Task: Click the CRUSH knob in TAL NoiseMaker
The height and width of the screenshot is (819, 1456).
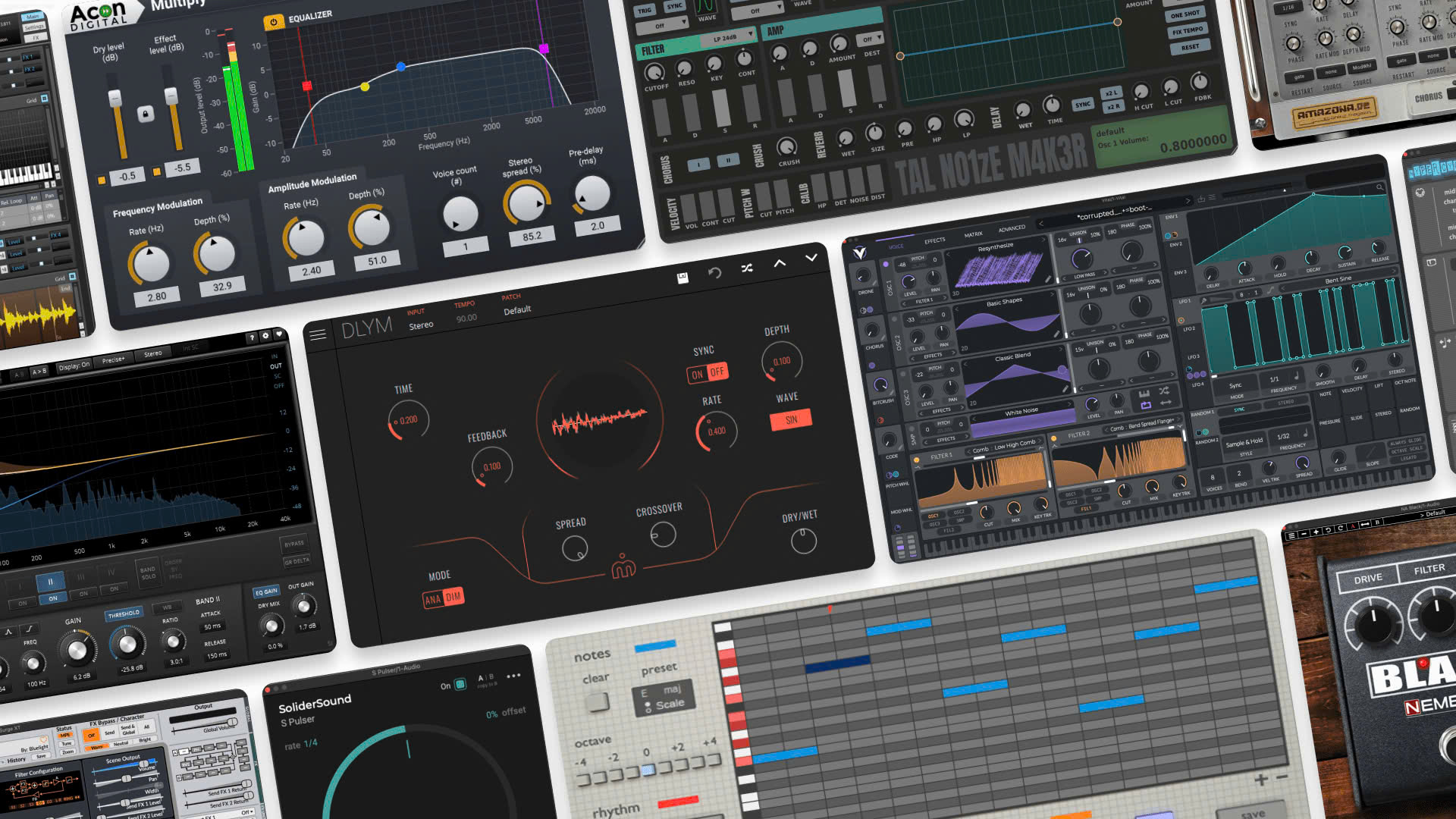Action: (x=787, y=146)
